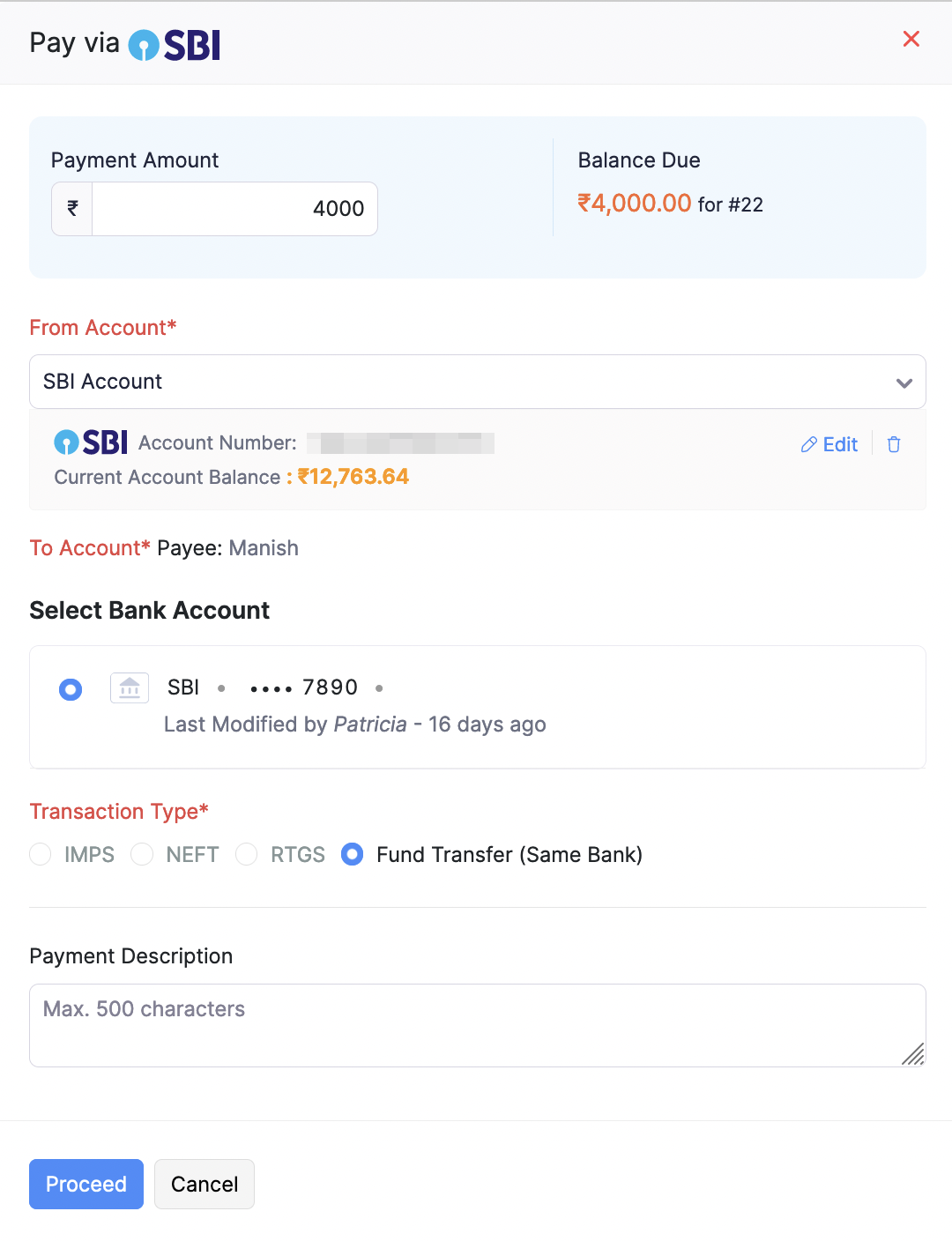Expand From Account chevron arrow
The width and height of the screenshot is (952, 1241).
[904, 383]
